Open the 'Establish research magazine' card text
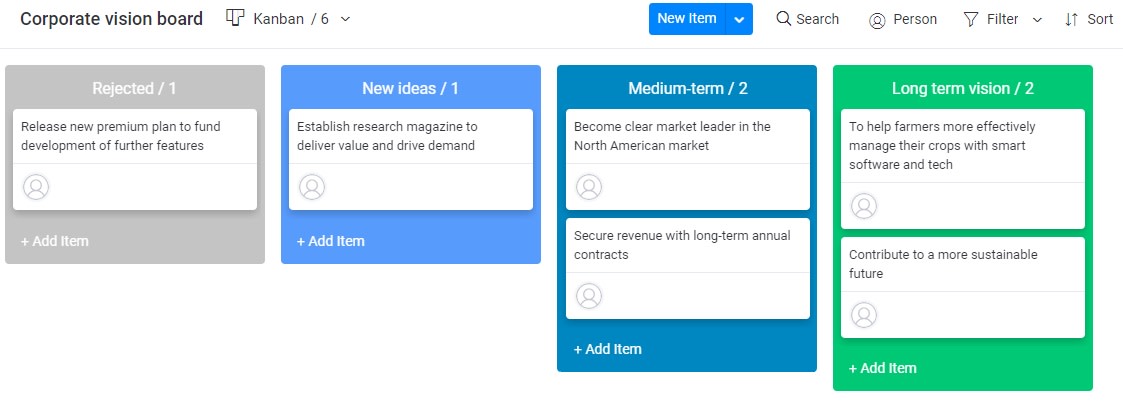The height and width of the screenshot is (420, 1123). tap(387, 136)
